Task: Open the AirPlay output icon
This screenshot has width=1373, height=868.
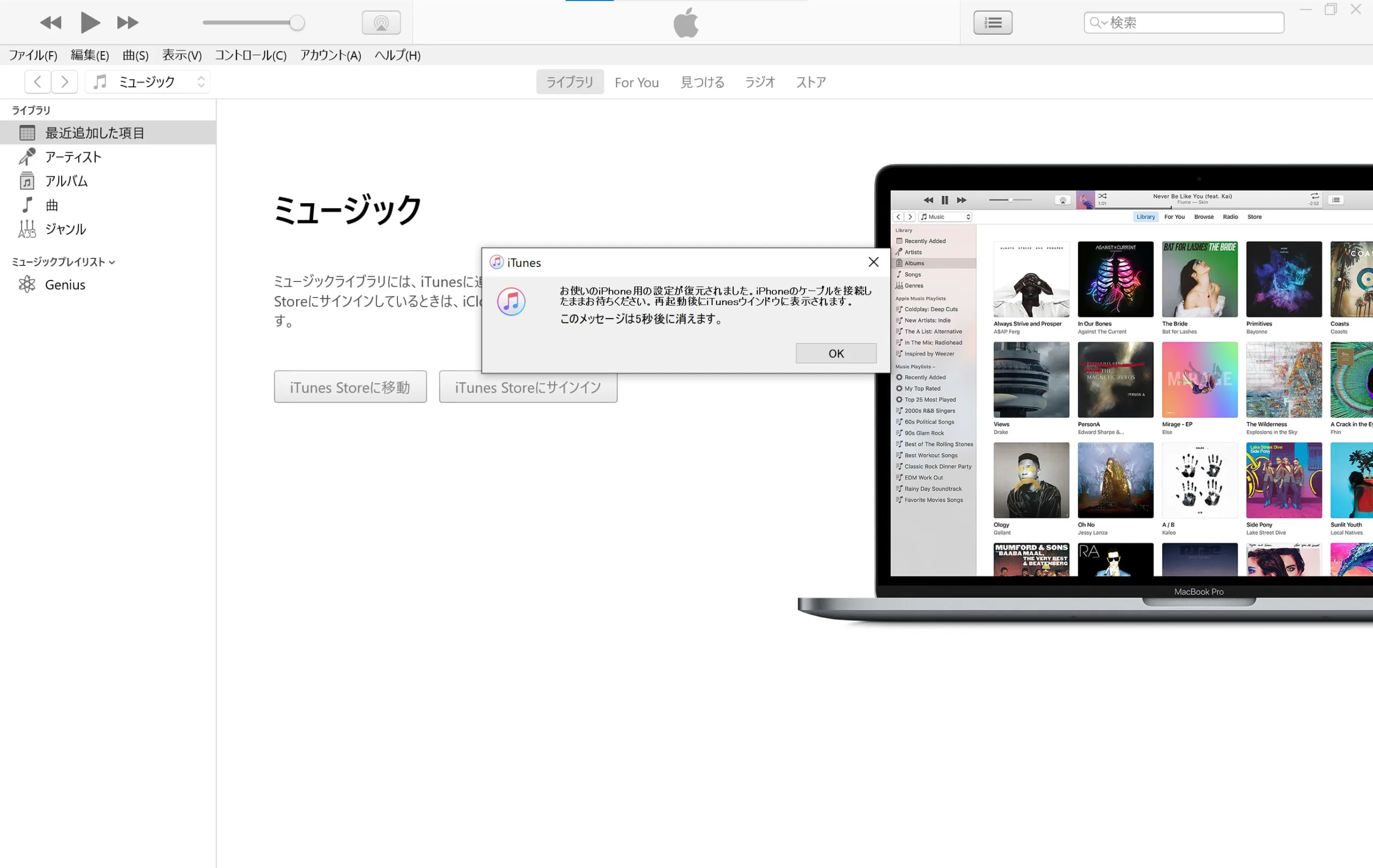Action: click(381, 23)
